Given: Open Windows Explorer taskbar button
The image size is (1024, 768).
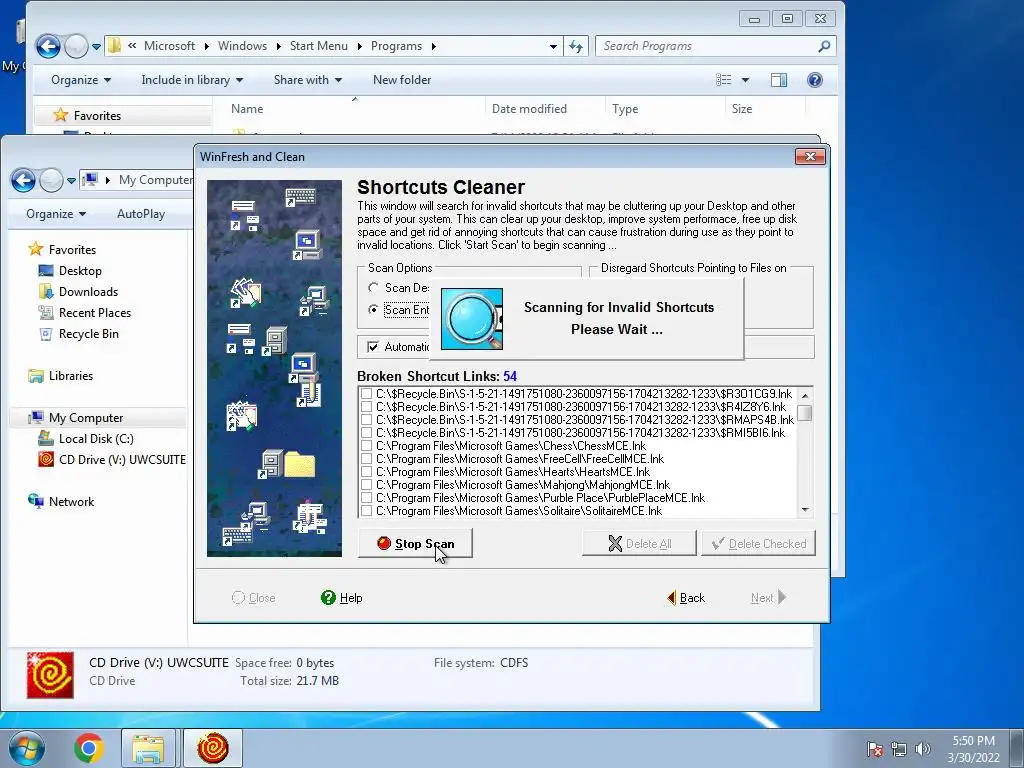Looking at the screenshot, I should 148,748.
